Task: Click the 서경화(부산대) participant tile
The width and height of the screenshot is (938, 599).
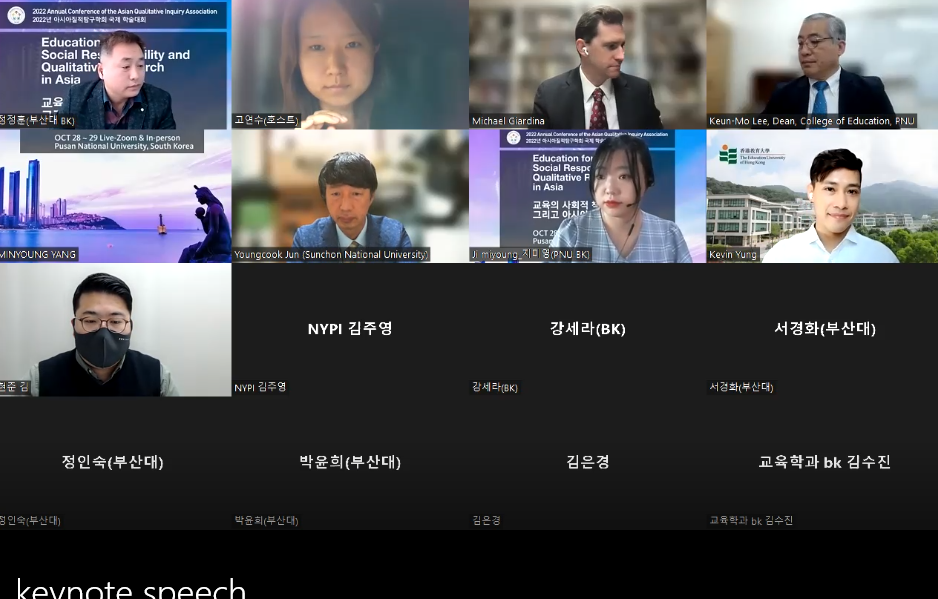Action: 822,330
